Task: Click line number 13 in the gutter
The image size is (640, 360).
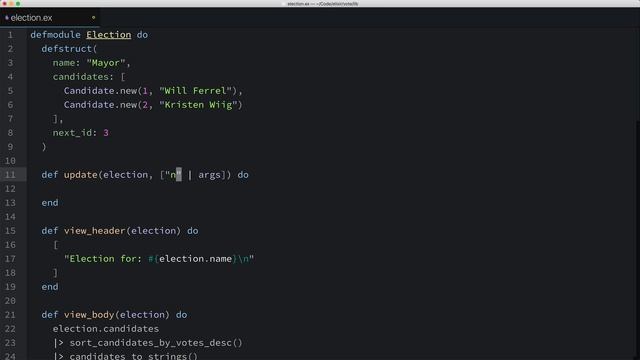Action: click(x=10, y=203)
